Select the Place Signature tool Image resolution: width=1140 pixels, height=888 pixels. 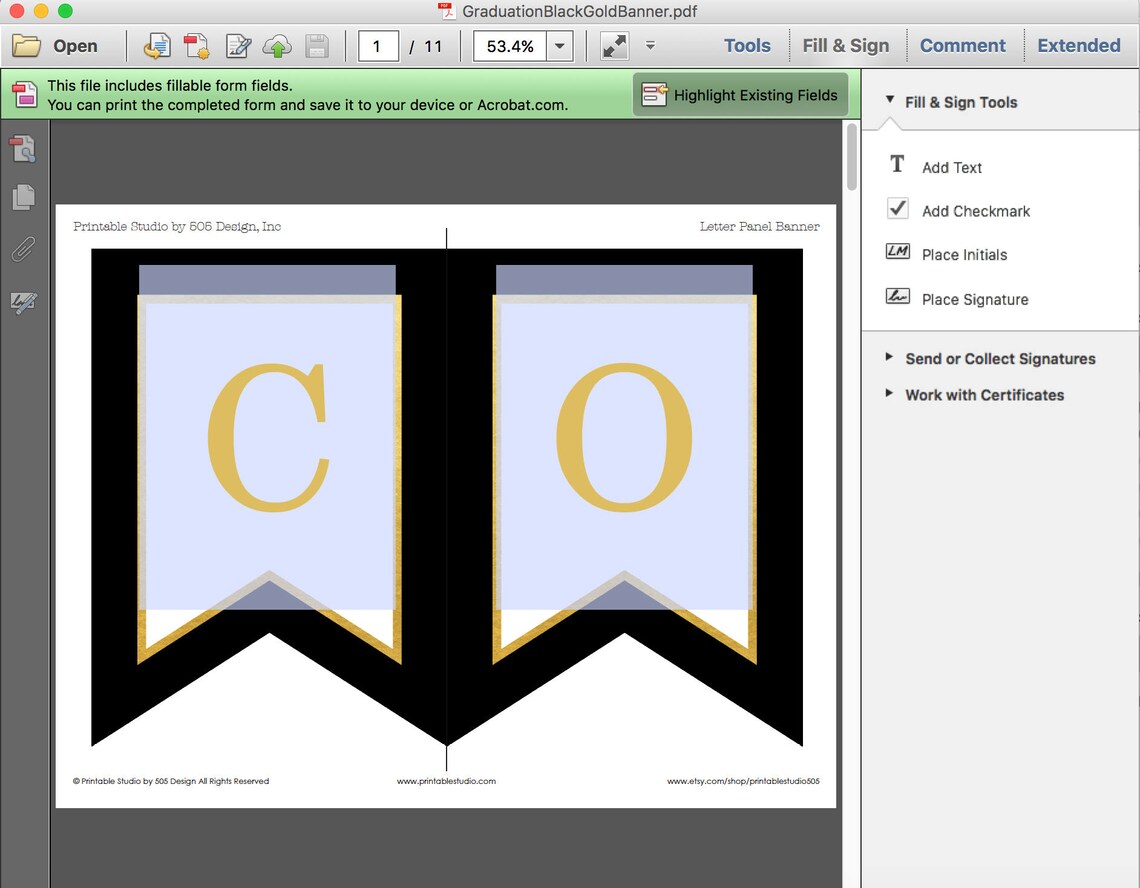974,299
